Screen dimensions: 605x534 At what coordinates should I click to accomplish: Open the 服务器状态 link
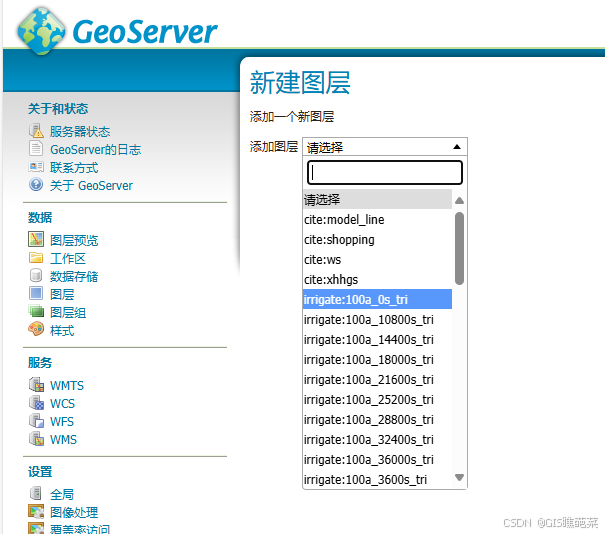coord(80,132)
